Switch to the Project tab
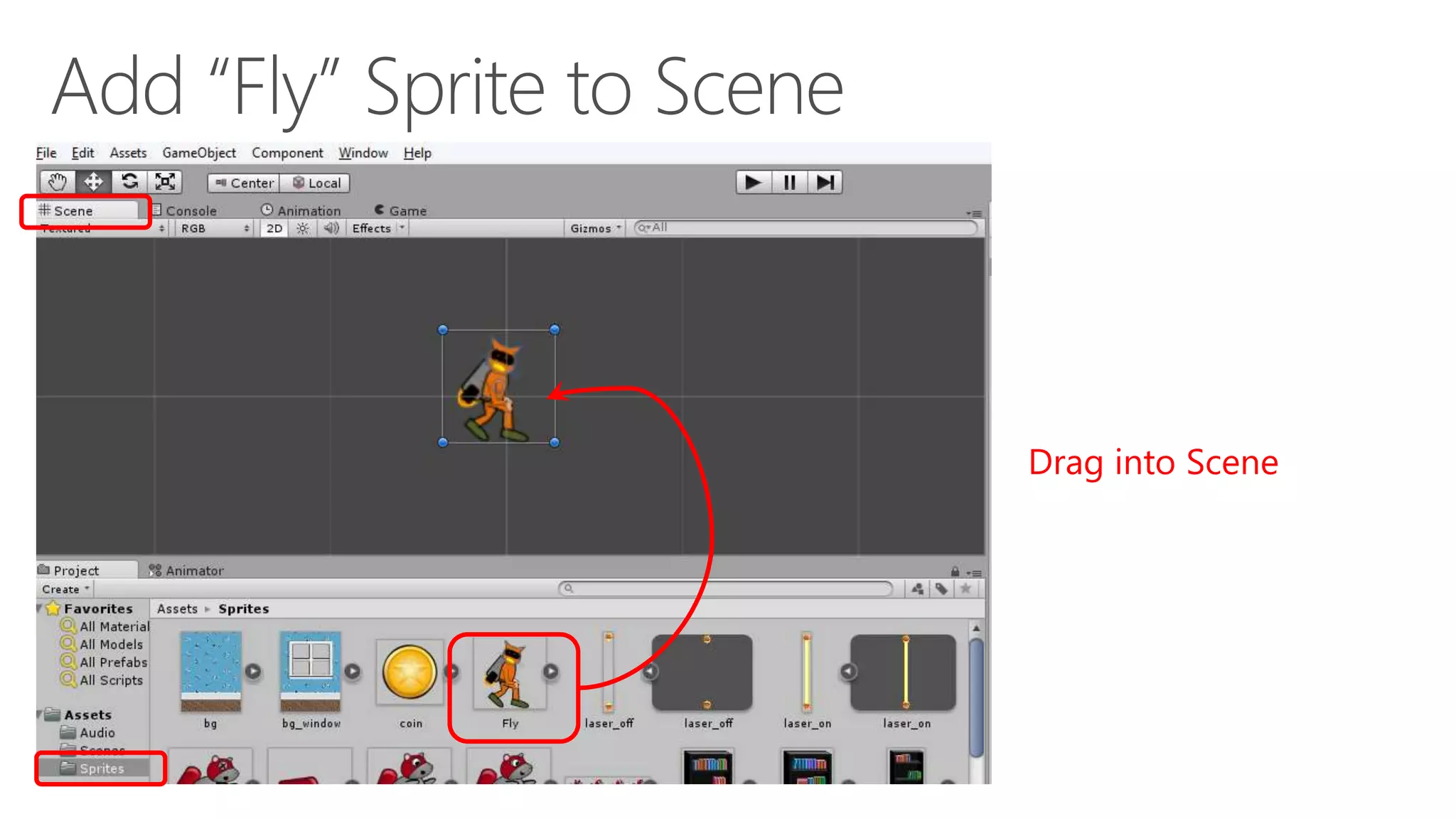Screen dimensions: 1456x819 click(x=87, y=570)
